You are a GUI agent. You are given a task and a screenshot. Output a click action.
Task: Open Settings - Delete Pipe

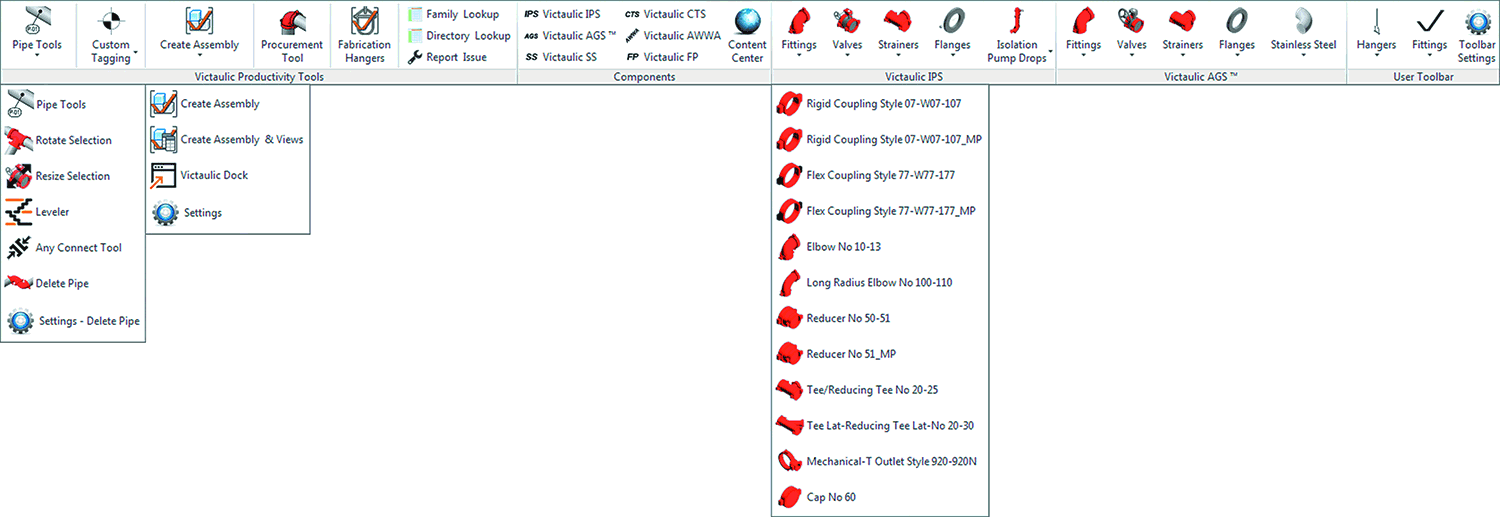point(73,321)
